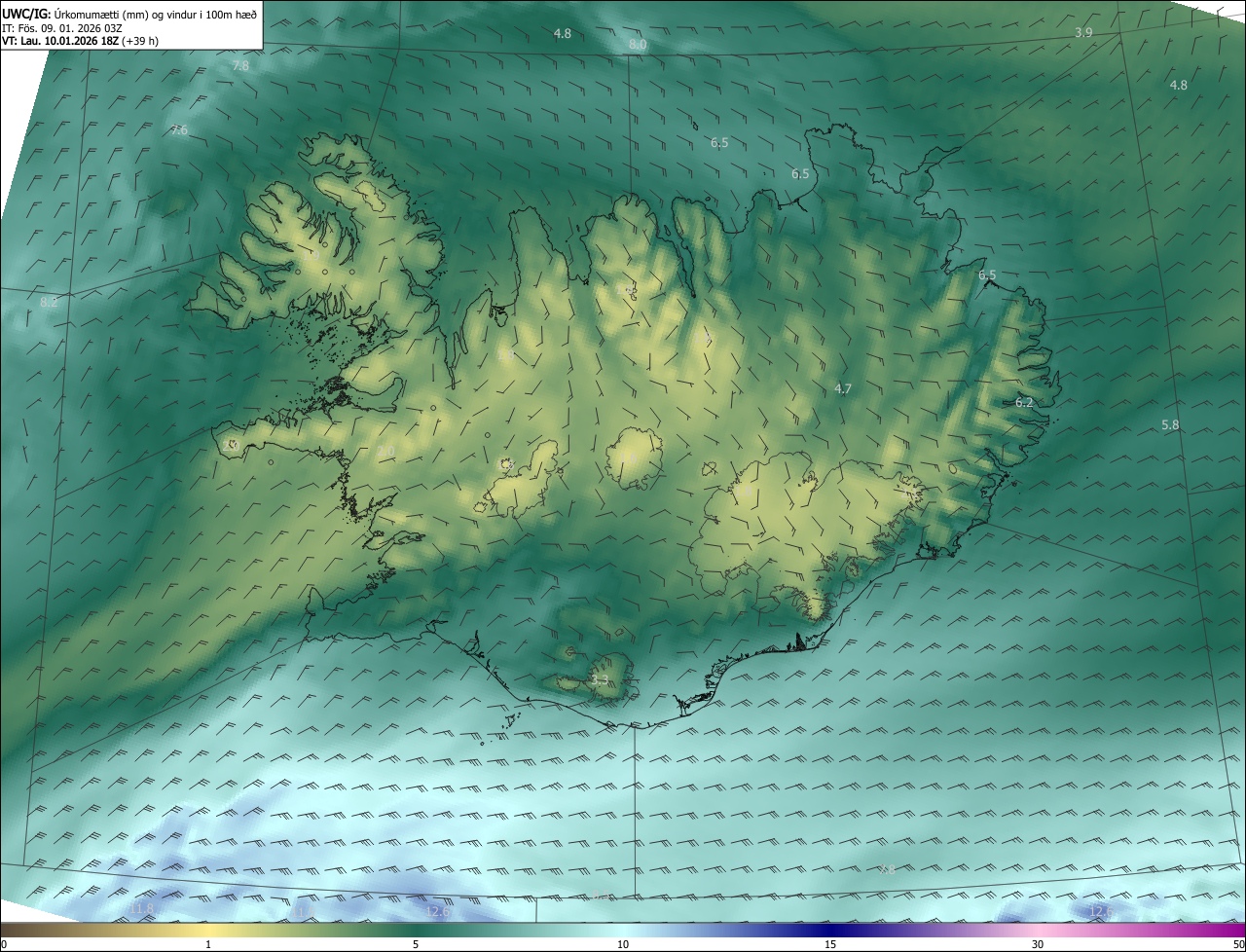Click the colorbar tick label 1
The image size is (1246, 952).
coord(208,945)
